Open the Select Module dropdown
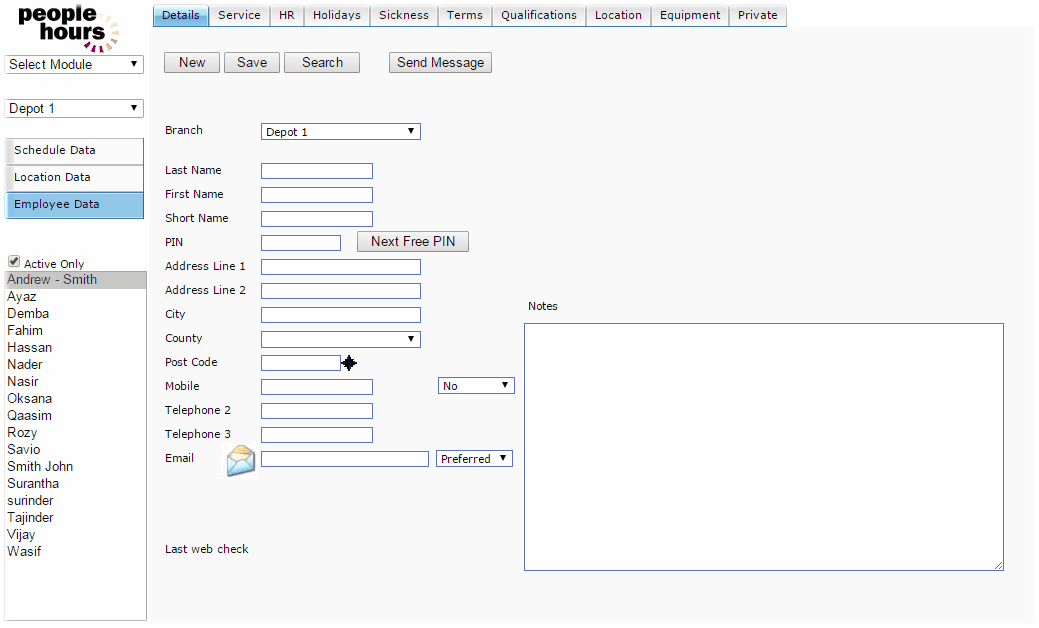This screenshot has width=1039, height=628. coord(74,65)
